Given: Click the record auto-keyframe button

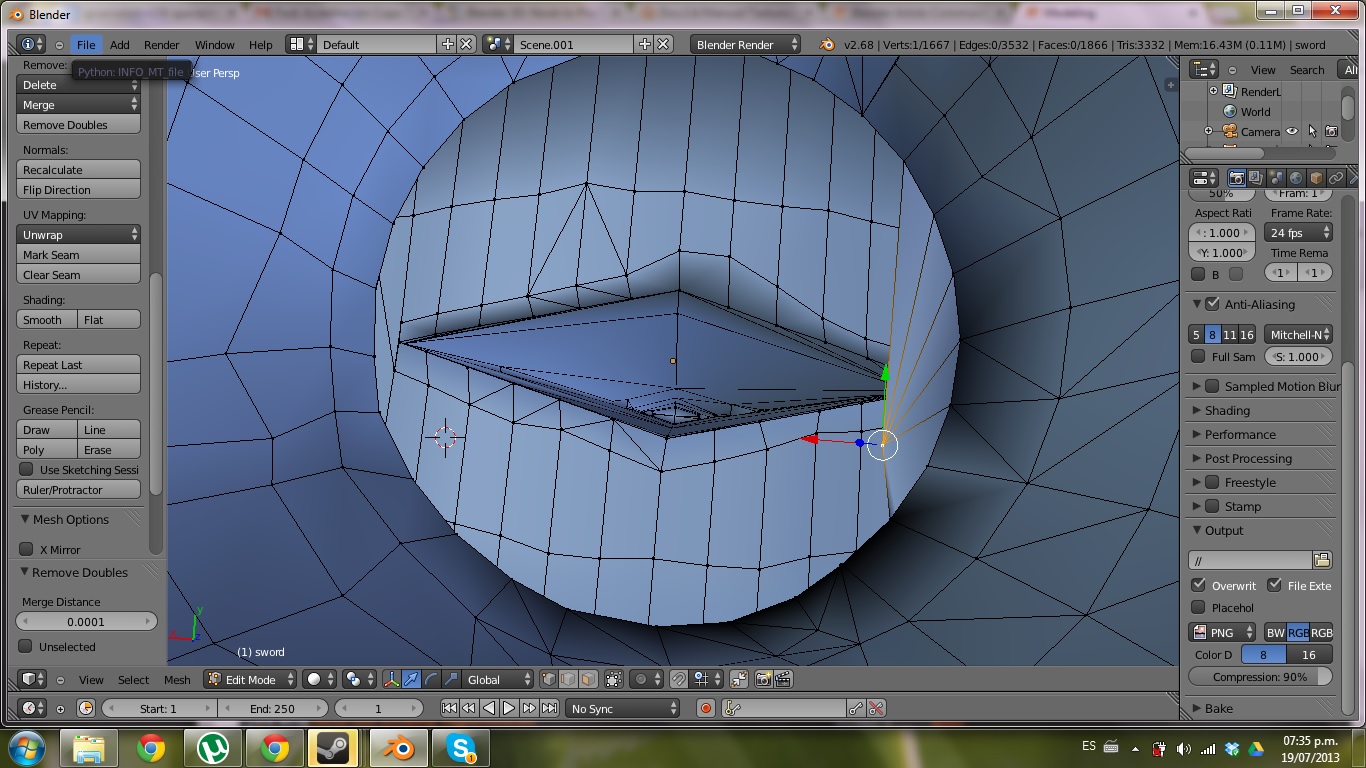Looking at the screenshot, I should [x=706, y=708].
